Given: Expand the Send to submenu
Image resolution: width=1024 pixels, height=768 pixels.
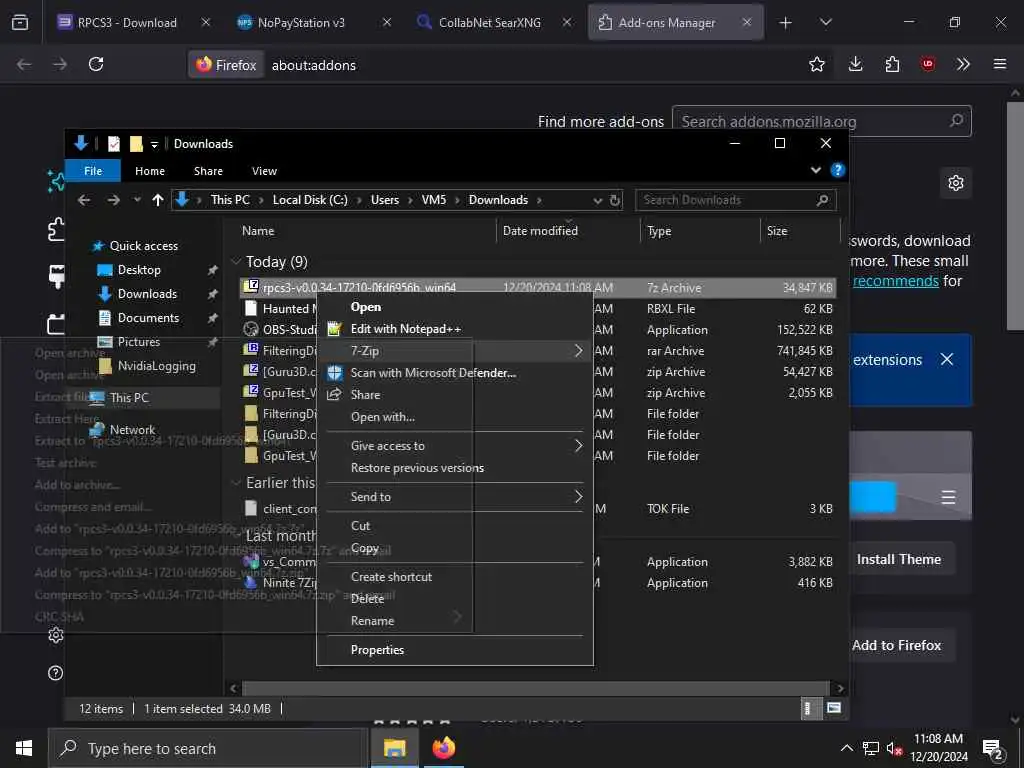Looking at the screenshot, I should pos(455,496).
